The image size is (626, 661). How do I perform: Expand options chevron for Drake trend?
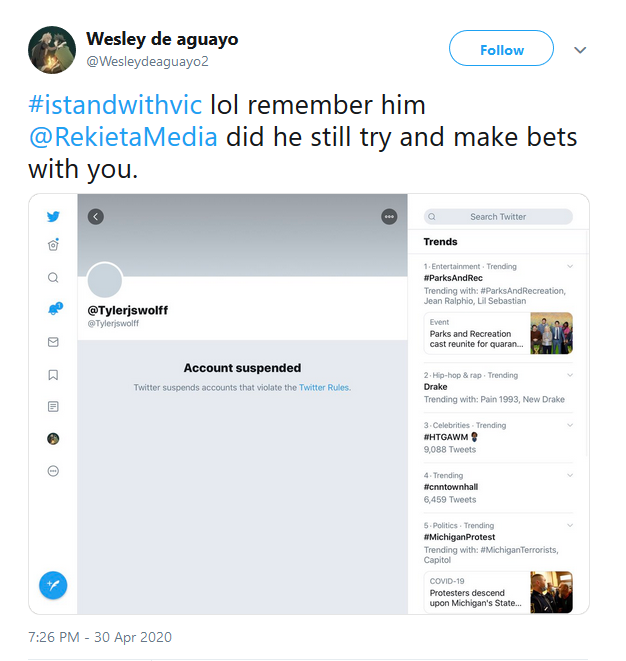pyautogui.click(x=570, y=375)
